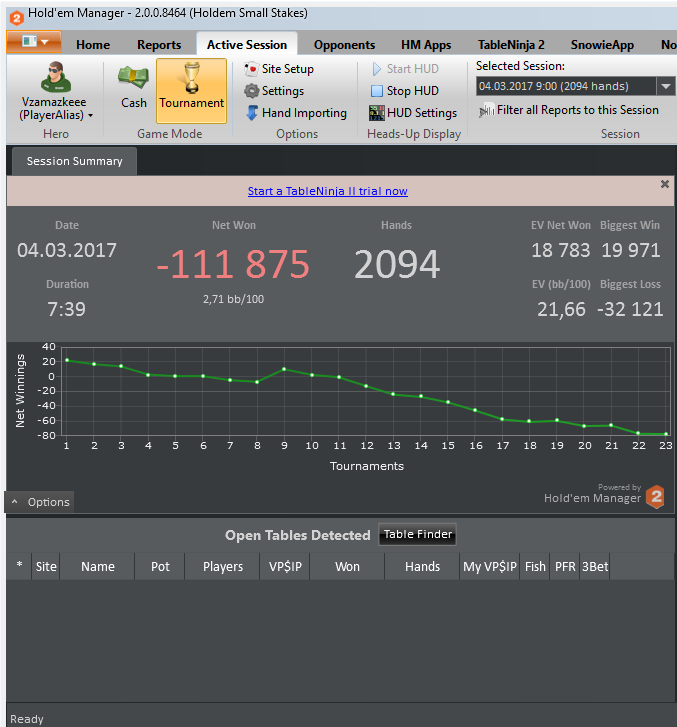Sort open tables by Fish column
The width and height of the screenshot is (677, 727).
tap(535, 566)
